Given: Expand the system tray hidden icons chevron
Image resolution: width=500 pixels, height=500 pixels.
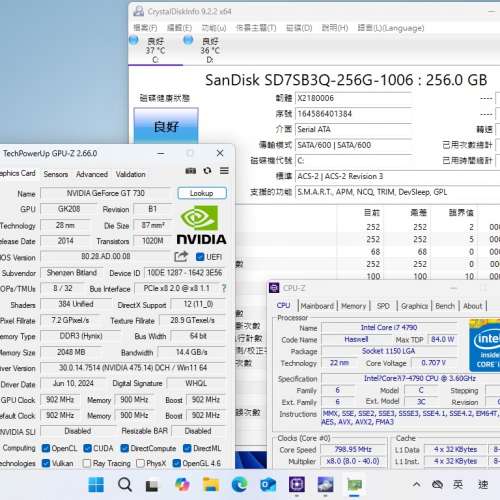Looking at the screenshot, I should [416, 484].
